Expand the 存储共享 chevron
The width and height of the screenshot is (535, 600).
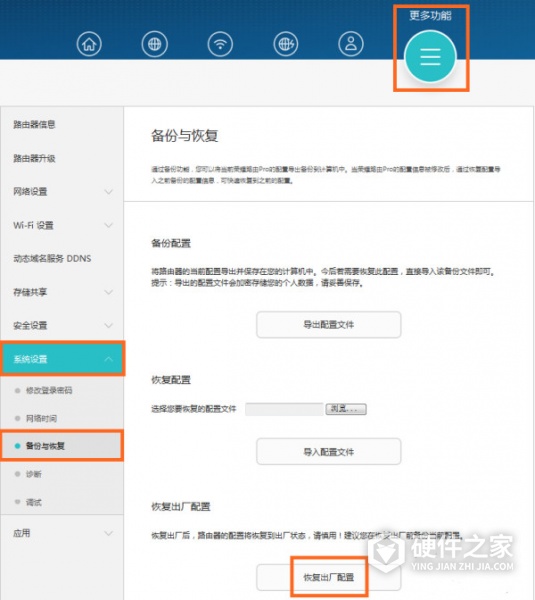click(109, 292)
